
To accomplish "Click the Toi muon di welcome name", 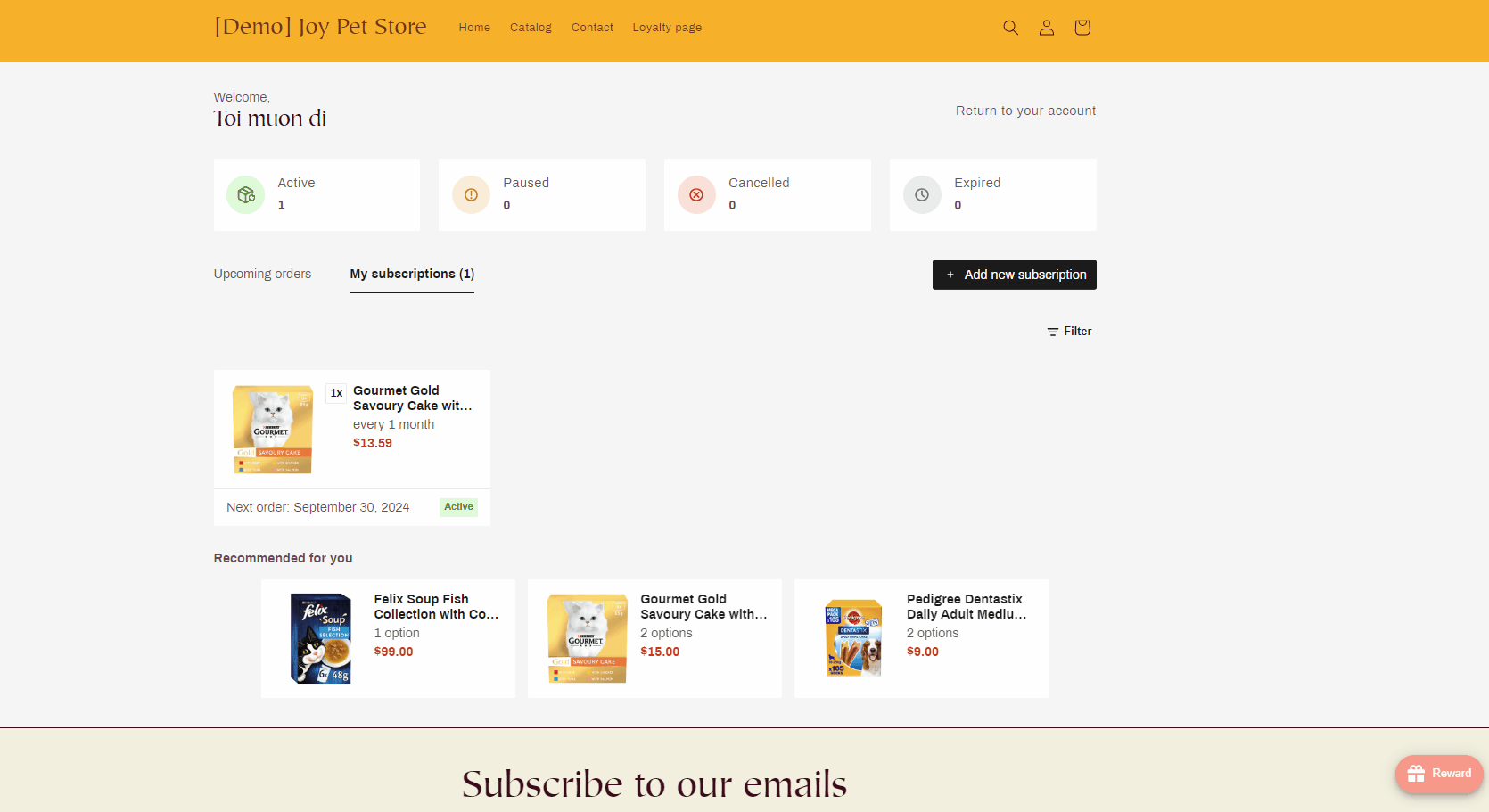I will coord(270,119).
